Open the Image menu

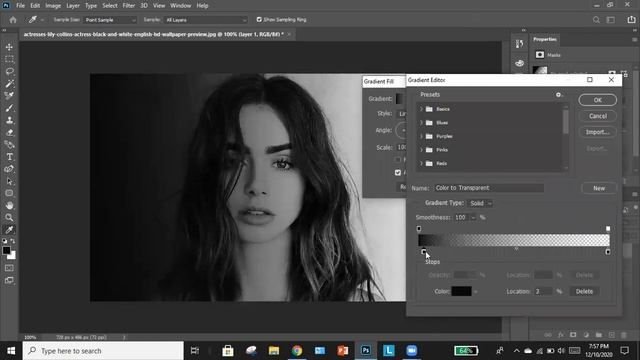[x=53, y=6]
